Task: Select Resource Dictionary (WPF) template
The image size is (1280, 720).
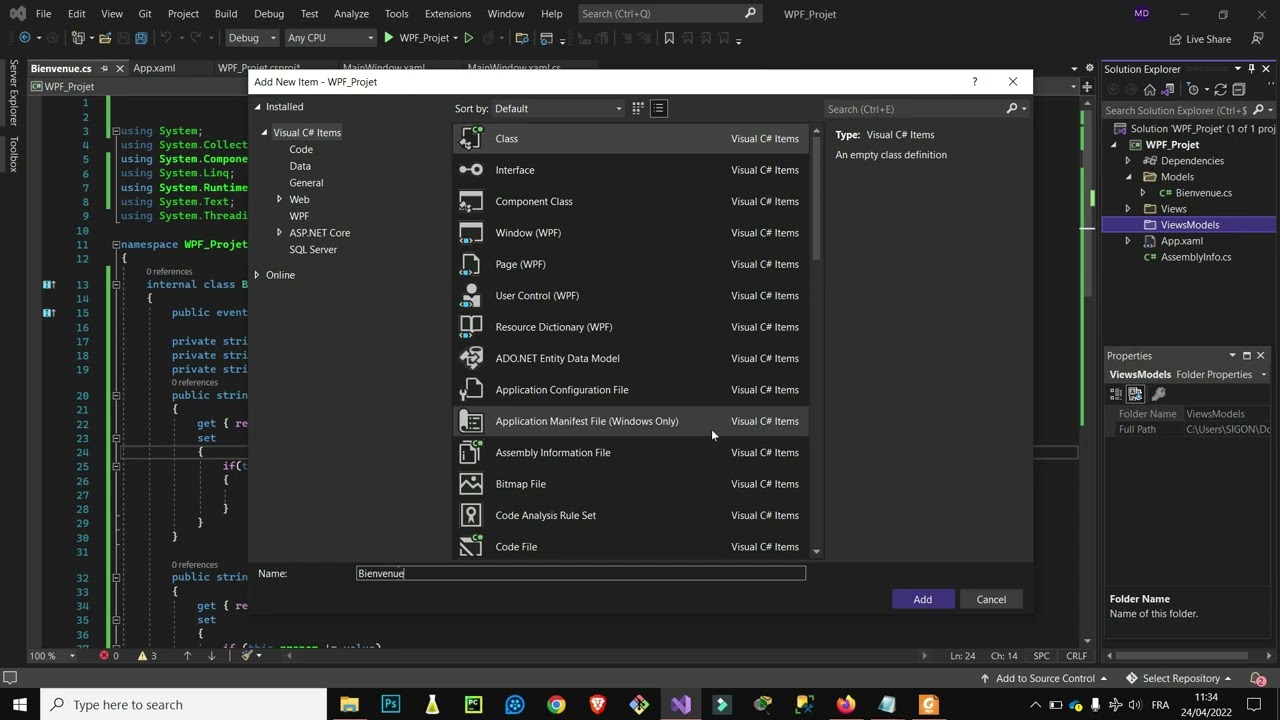Action: point(631,327)
